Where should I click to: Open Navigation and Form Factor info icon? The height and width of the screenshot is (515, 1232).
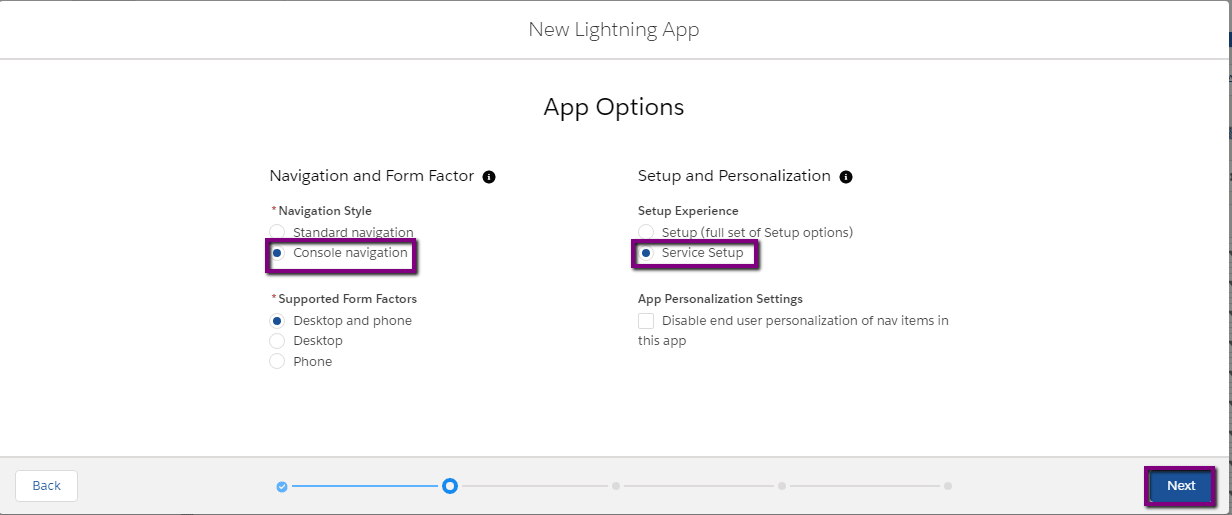(x=489, y=177)
